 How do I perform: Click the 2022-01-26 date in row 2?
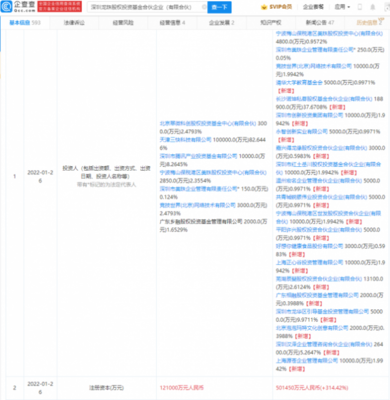coord(40,388)
